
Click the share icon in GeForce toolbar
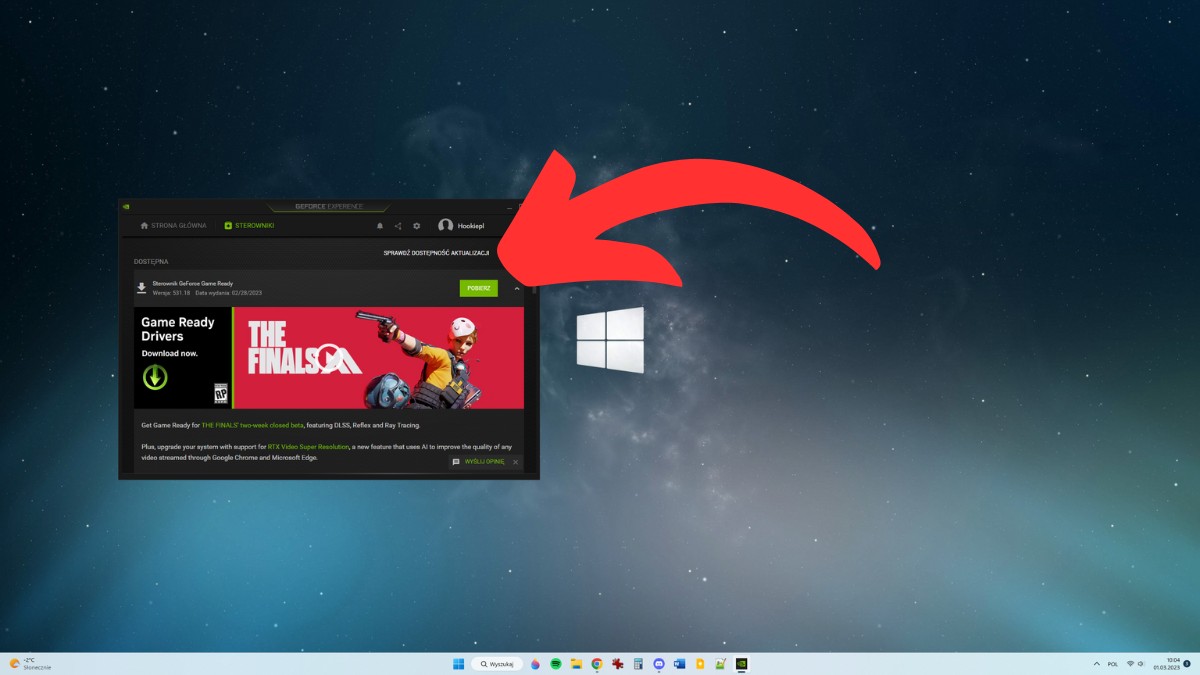pyautogui.click(x=398, y=226)
